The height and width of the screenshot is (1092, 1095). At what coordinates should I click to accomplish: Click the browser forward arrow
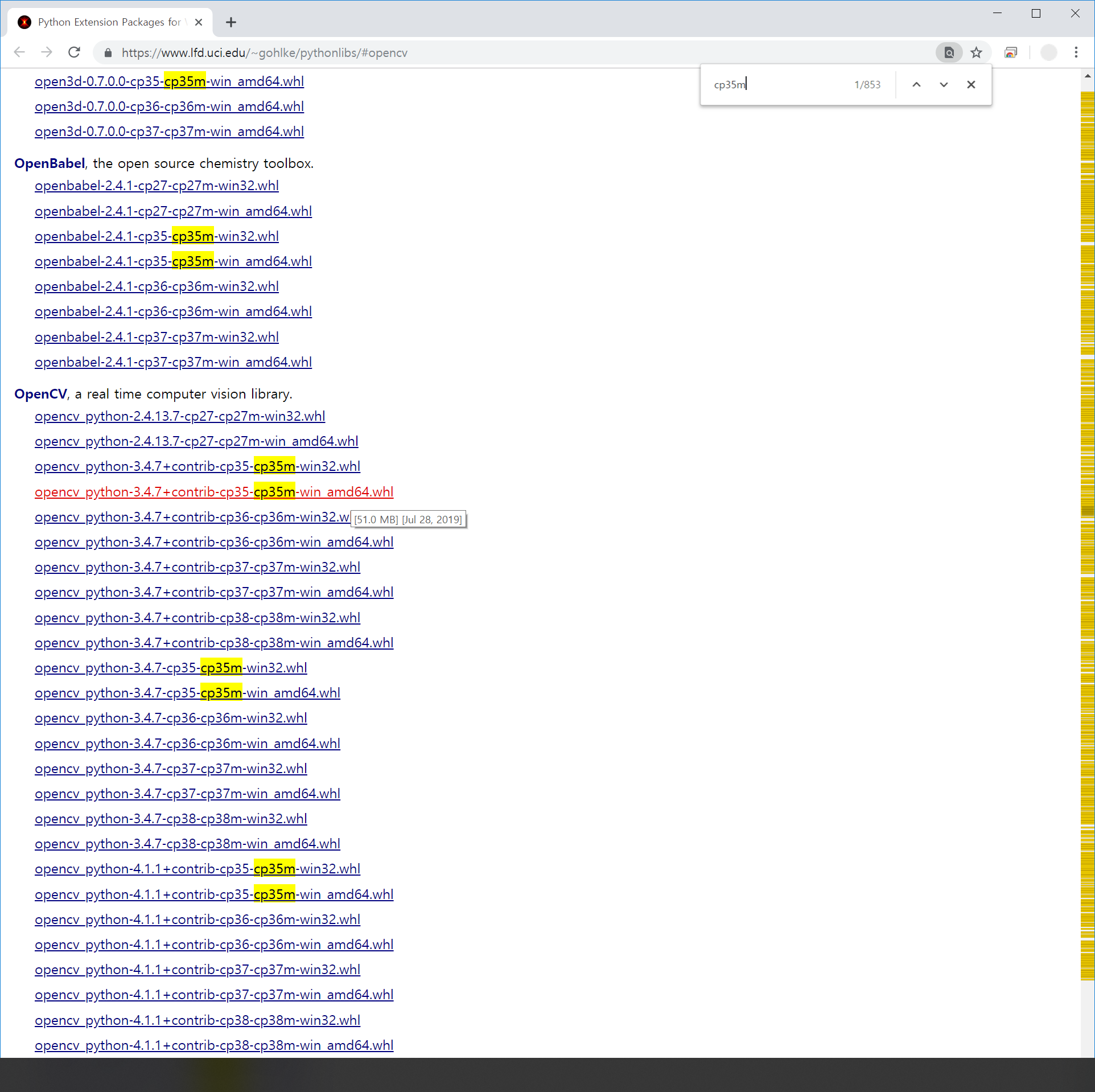[47, 52]
